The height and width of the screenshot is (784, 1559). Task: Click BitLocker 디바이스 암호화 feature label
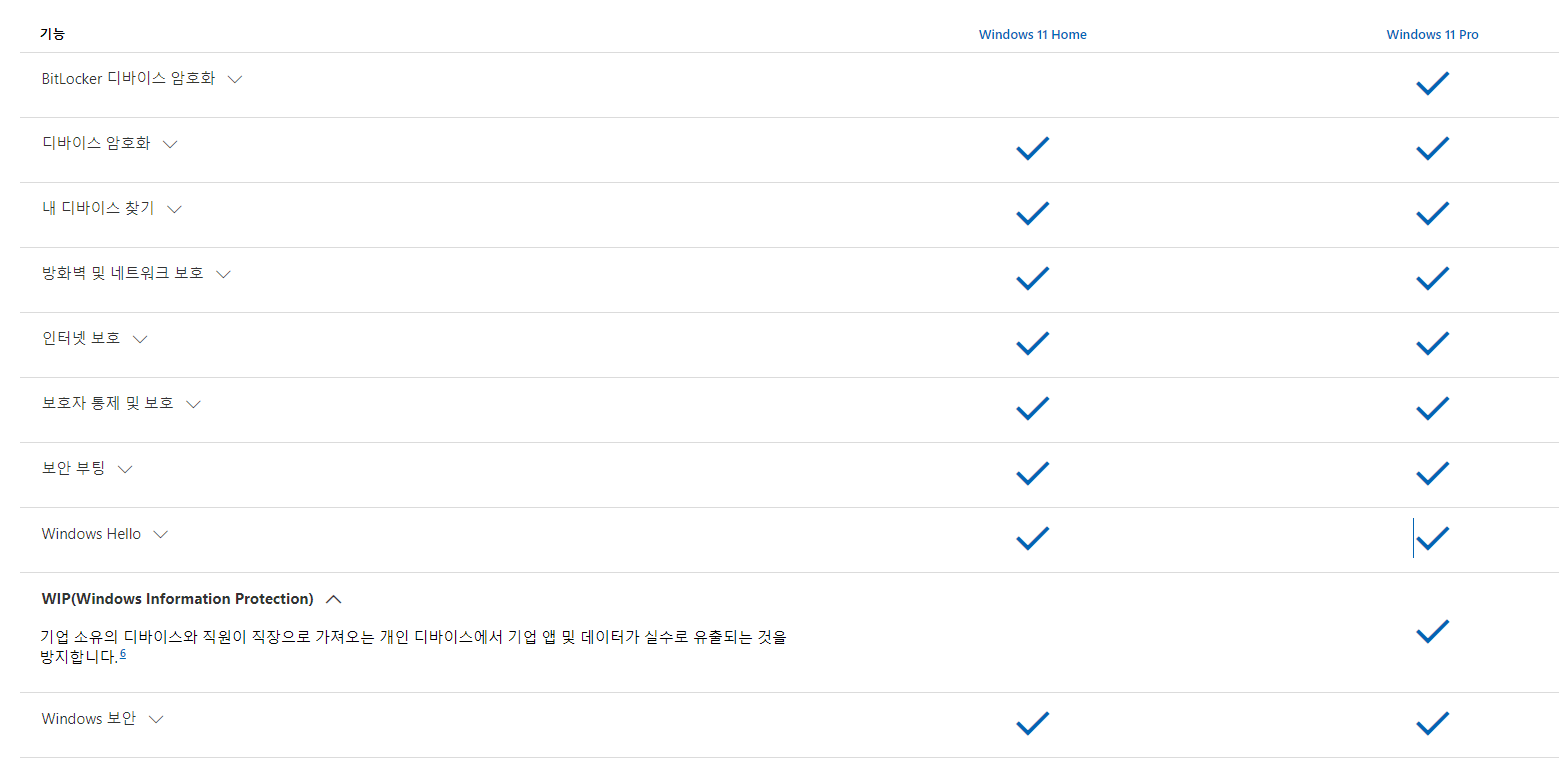point(128,78)
